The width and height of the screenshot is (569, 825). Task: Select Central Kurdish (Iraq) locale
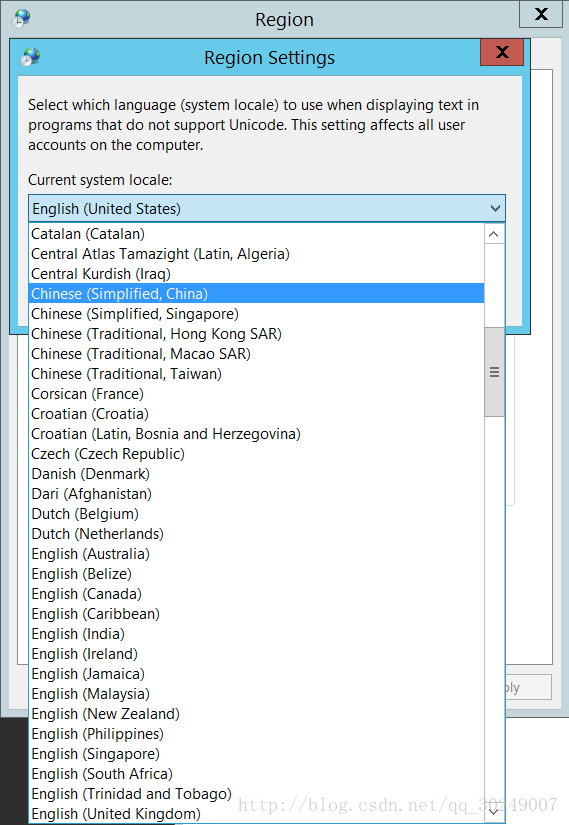pos(256,274)
